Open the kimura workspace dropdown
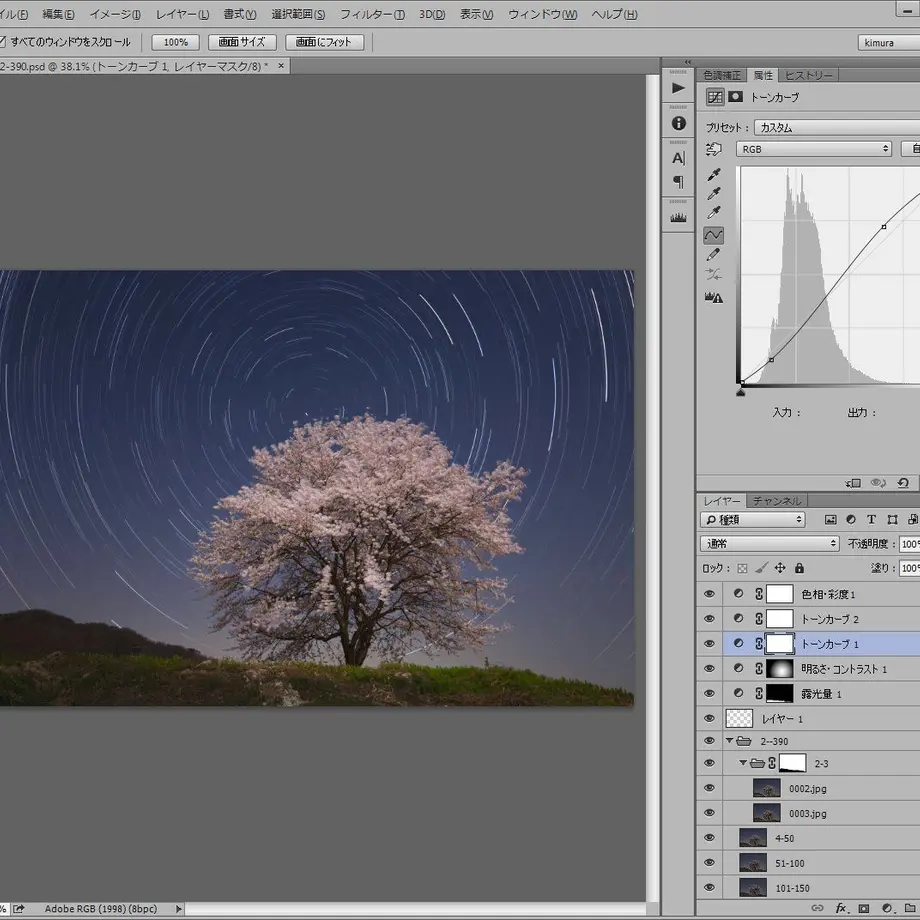Image resolution: width=920 pixels, height=920 pixels. point(889,42)
